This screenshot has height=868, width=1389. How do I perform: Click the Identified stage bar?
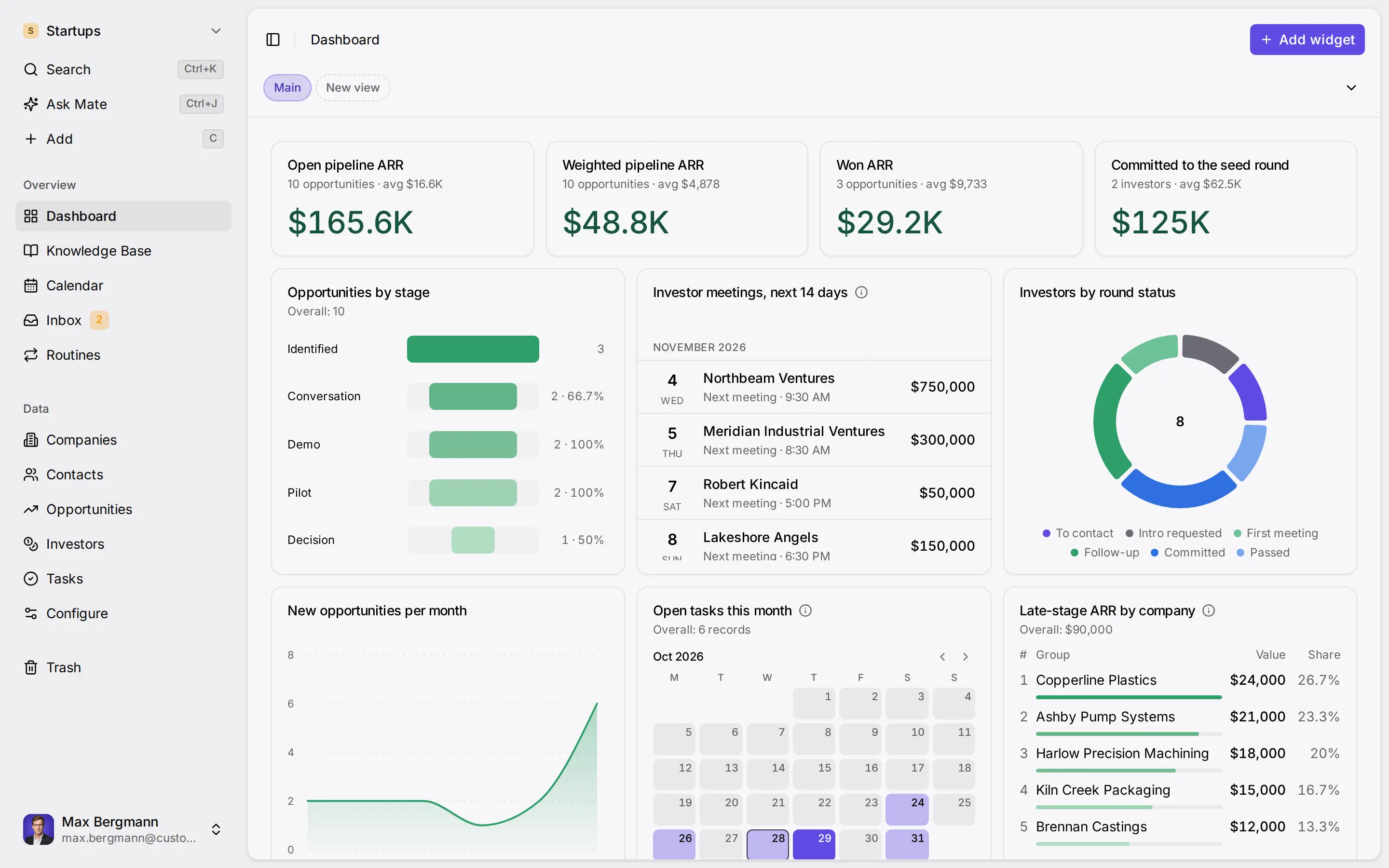point(473,349)
